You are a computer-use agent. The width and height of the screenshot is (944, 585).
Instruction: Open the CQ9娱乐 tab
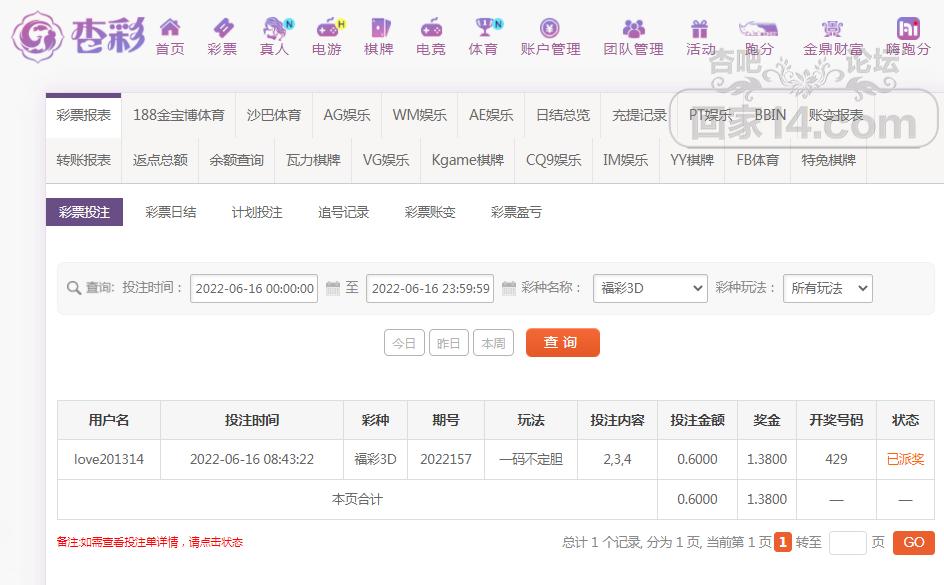554,160
